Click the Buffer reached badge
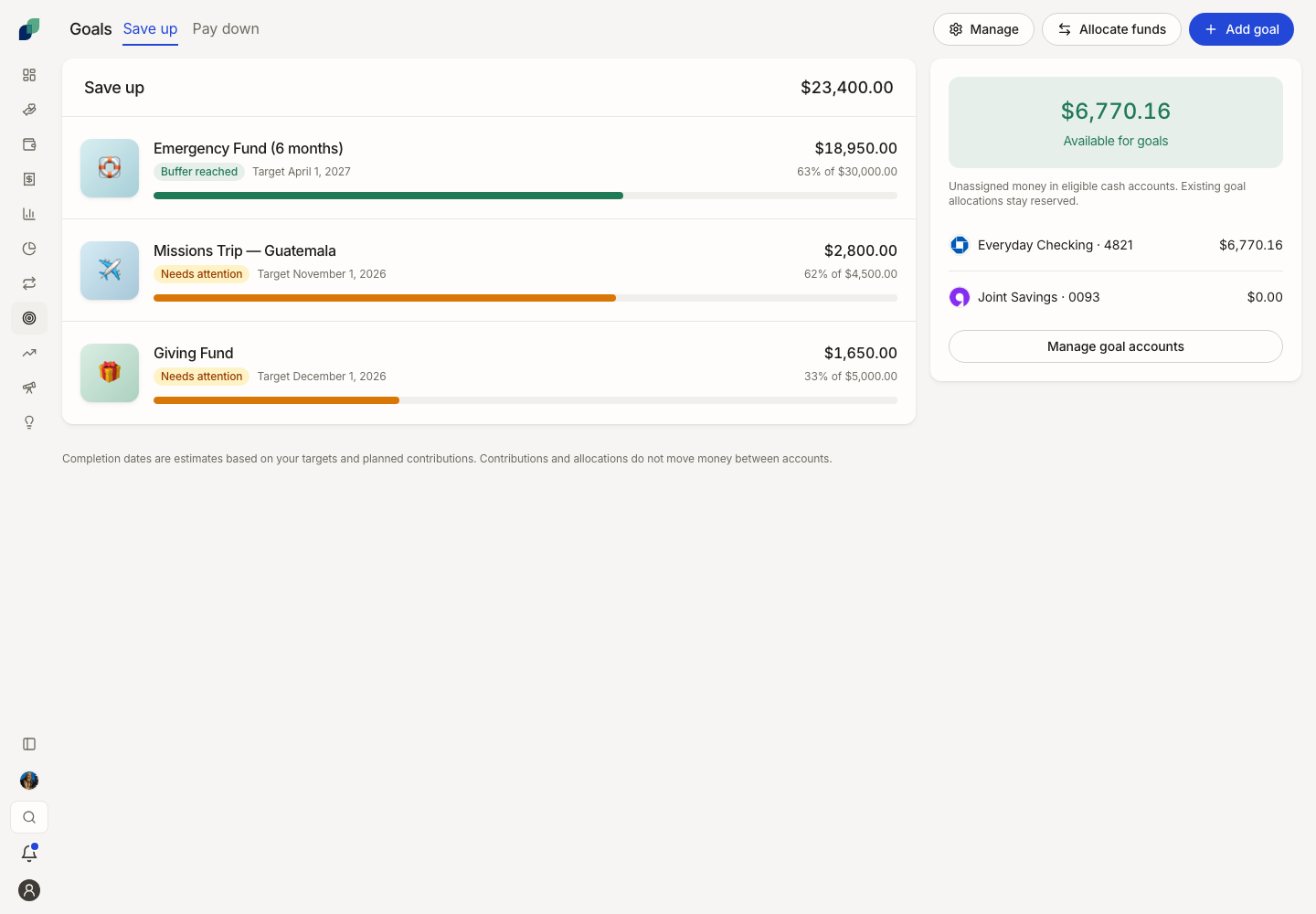The image size is (1316, 914). [x=199, y=172]
